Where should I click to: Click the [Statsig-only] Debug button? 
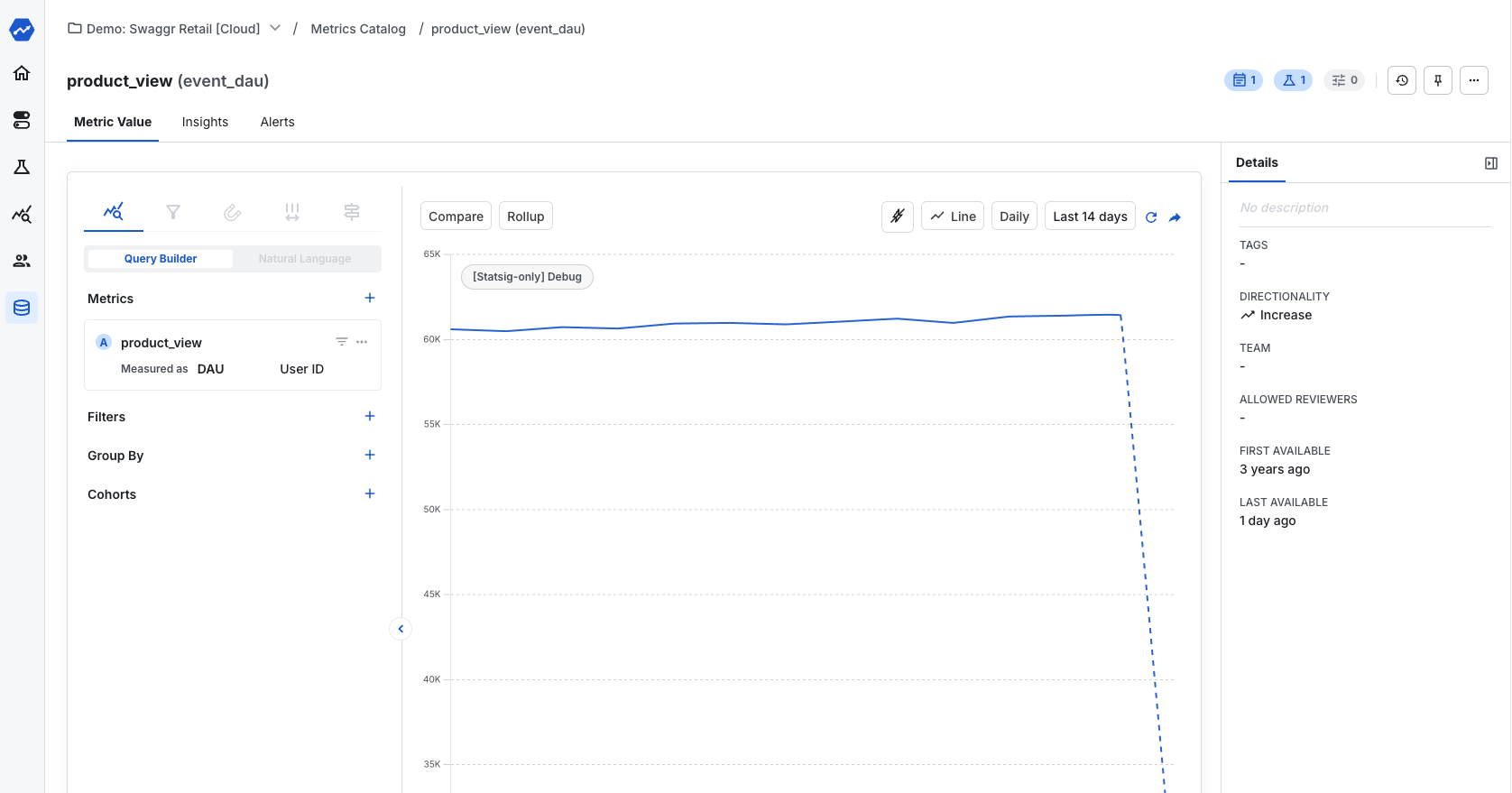tap(527, 277)
